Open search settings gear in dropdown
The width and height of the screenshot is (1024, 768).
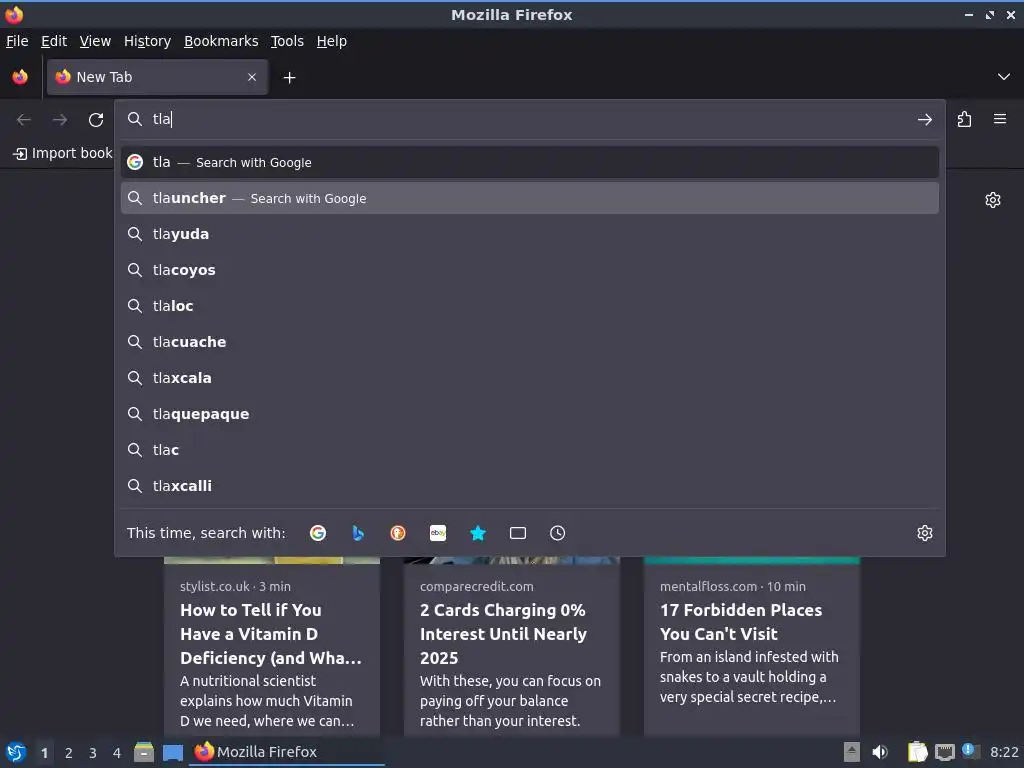(x=925, y=533)
